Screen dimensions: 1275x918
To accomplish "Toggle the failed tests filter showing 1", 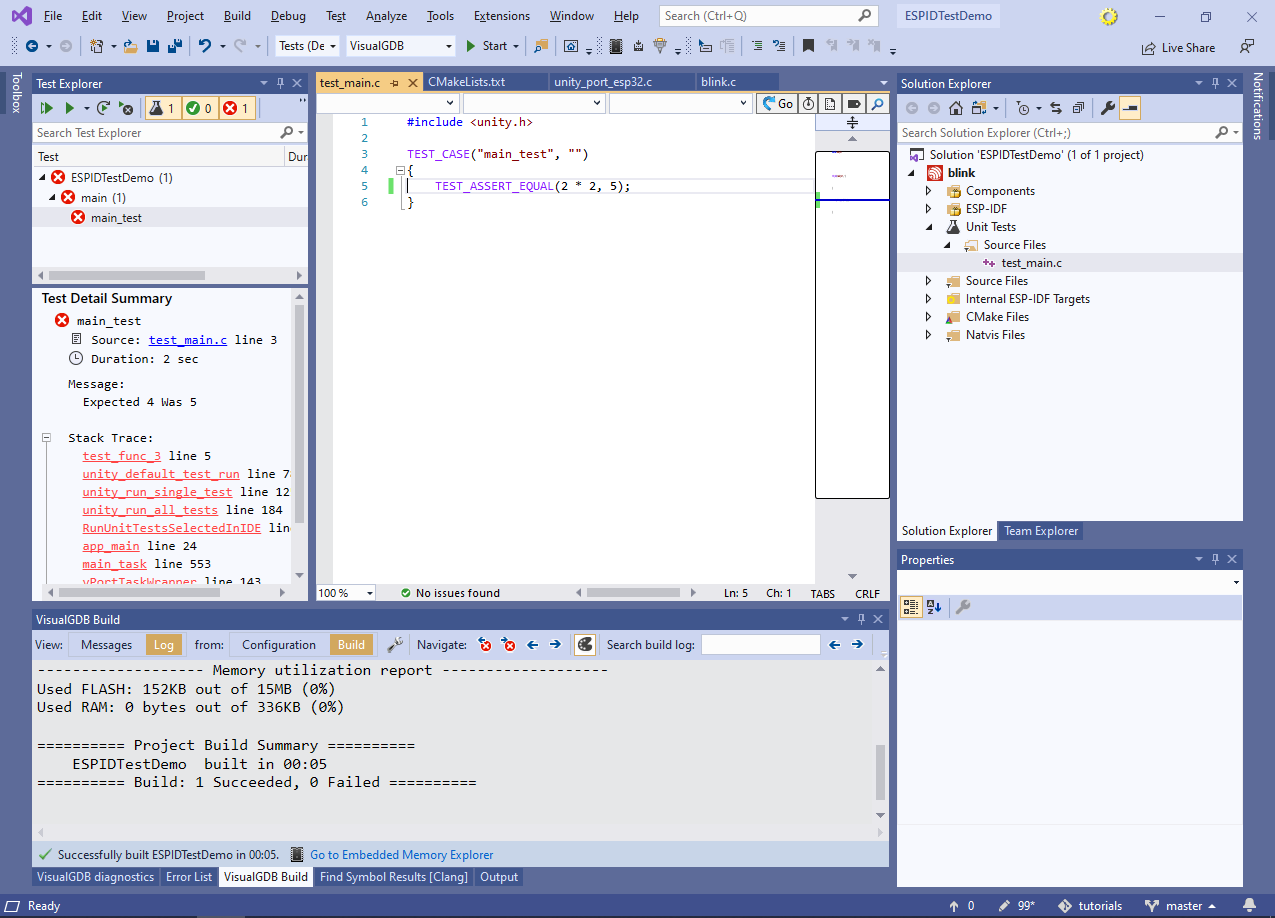I will pyautogui.click(x=236, y=108).
